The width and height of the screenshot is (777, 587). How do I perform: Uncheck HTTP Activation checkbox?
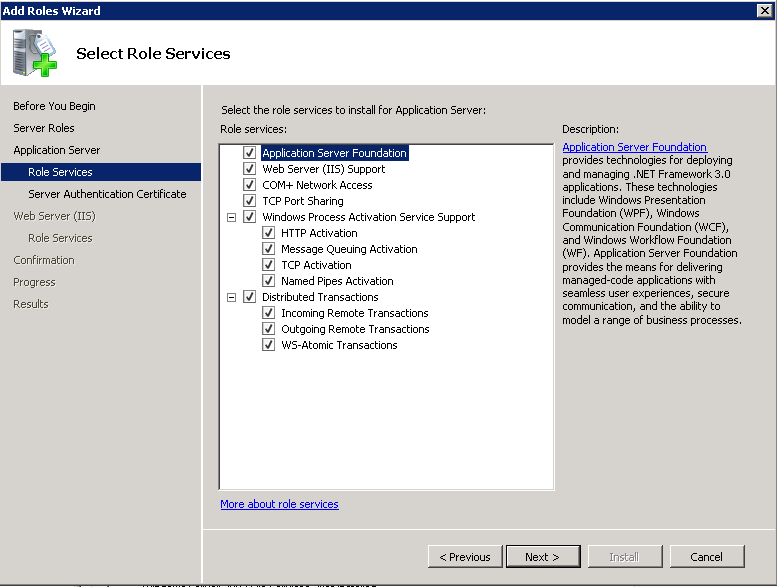pyautogui.click(x=268, y=233)
